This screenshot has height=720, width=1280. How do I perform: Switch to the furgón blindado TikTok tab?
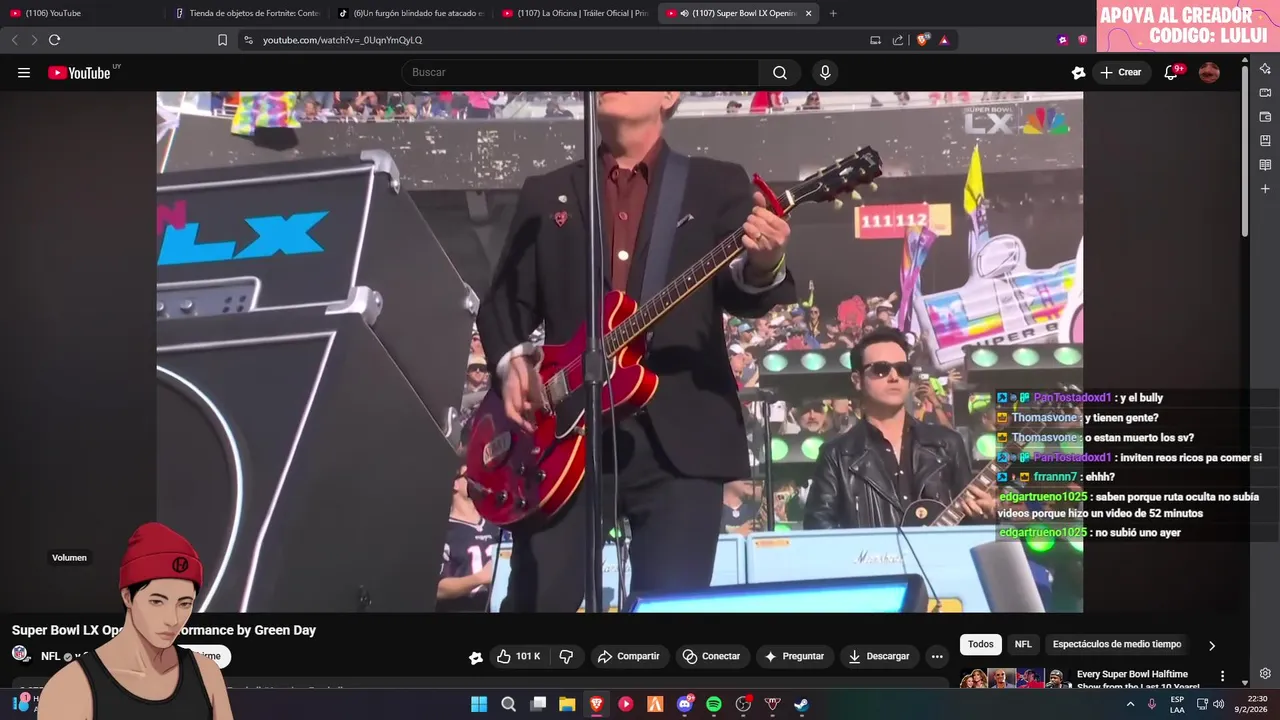coord(410,13)
